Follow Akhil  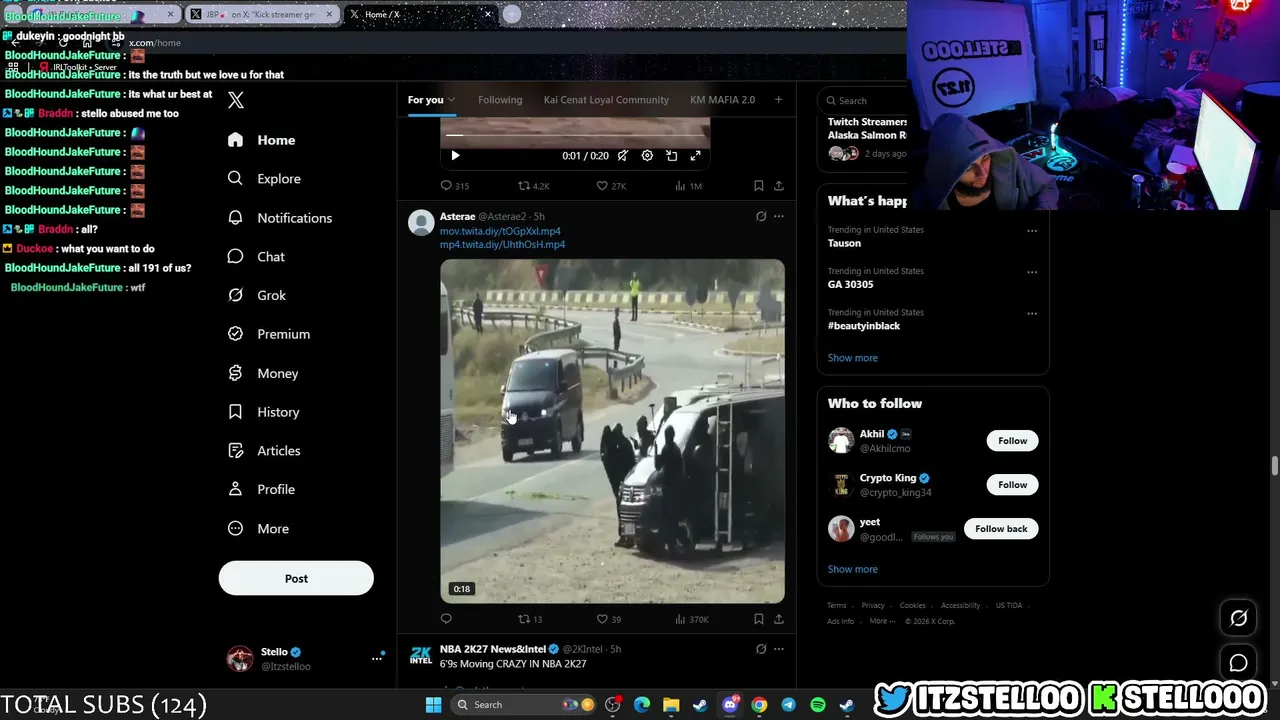1012,441
